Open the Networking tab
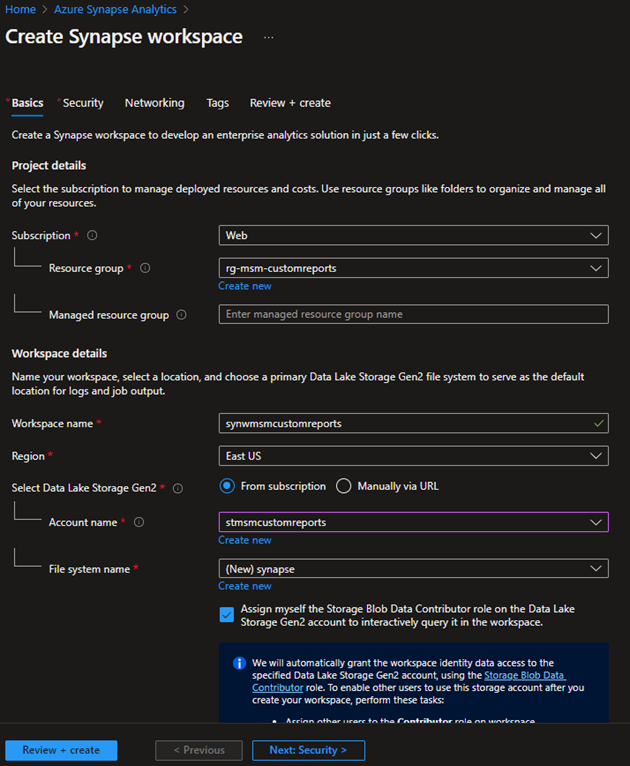The height and width of the screenshot is (766, 630). [x=154, y=103]
